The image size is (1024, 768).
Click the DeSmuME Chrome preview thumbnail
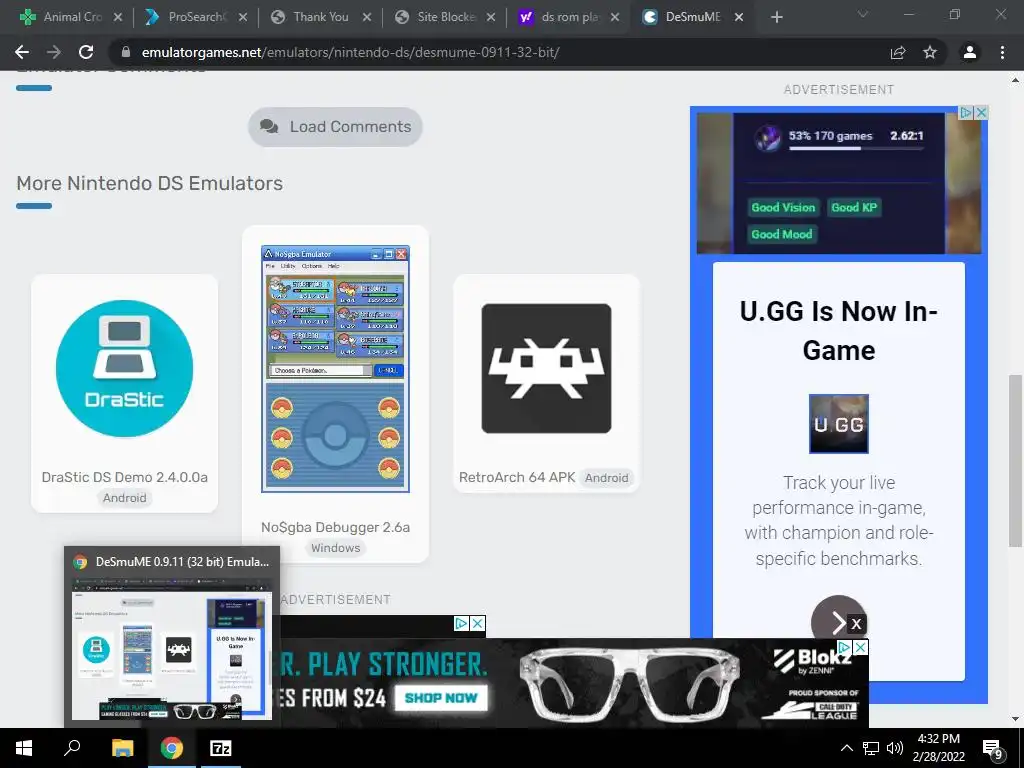(x=172, y=647)
